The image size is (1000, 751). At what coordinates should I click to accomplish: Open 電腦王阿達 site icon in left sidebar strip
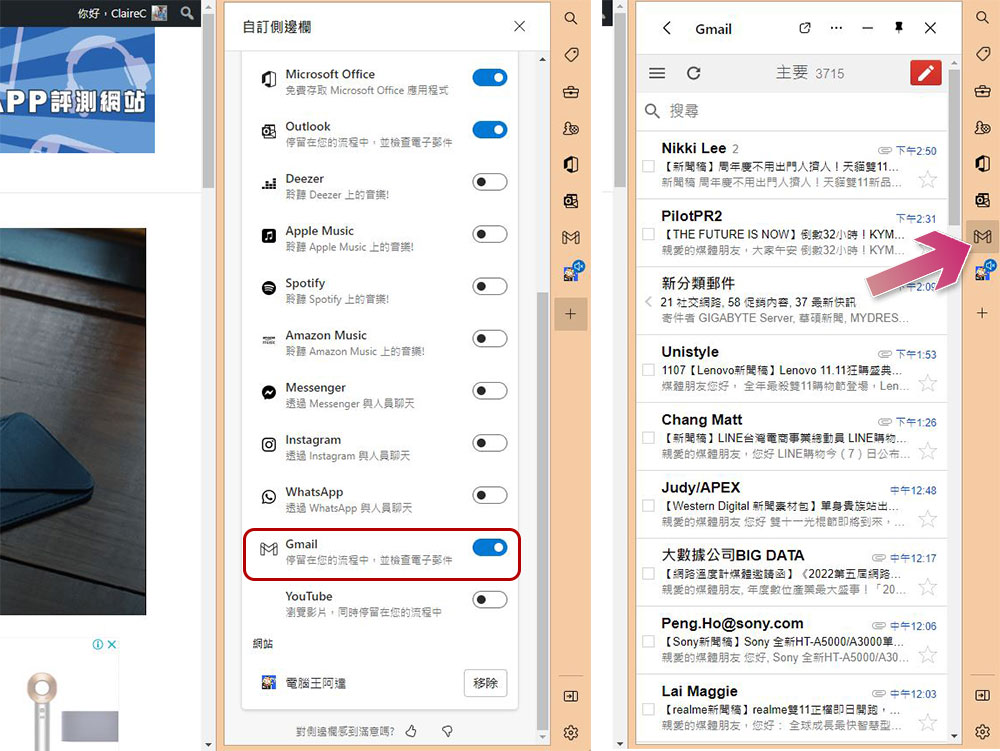point(573,272)
